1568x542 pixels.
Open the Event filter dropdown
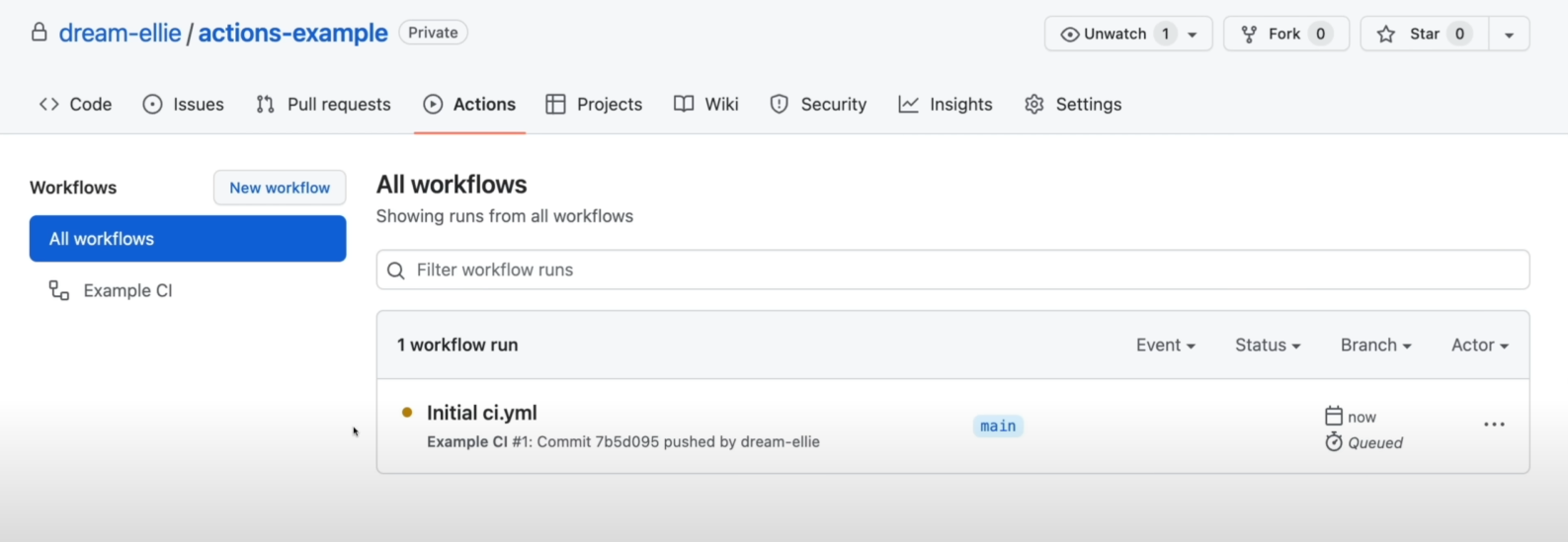coord(1166,345)
